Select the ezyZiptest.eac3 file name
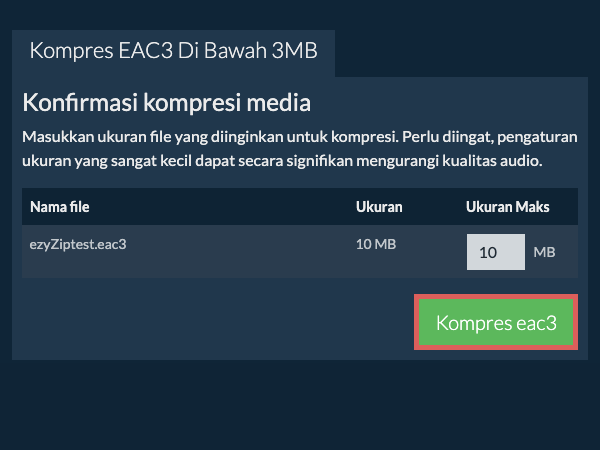The height and width of the screenshot is (450, 600). [x=78, y=243]
